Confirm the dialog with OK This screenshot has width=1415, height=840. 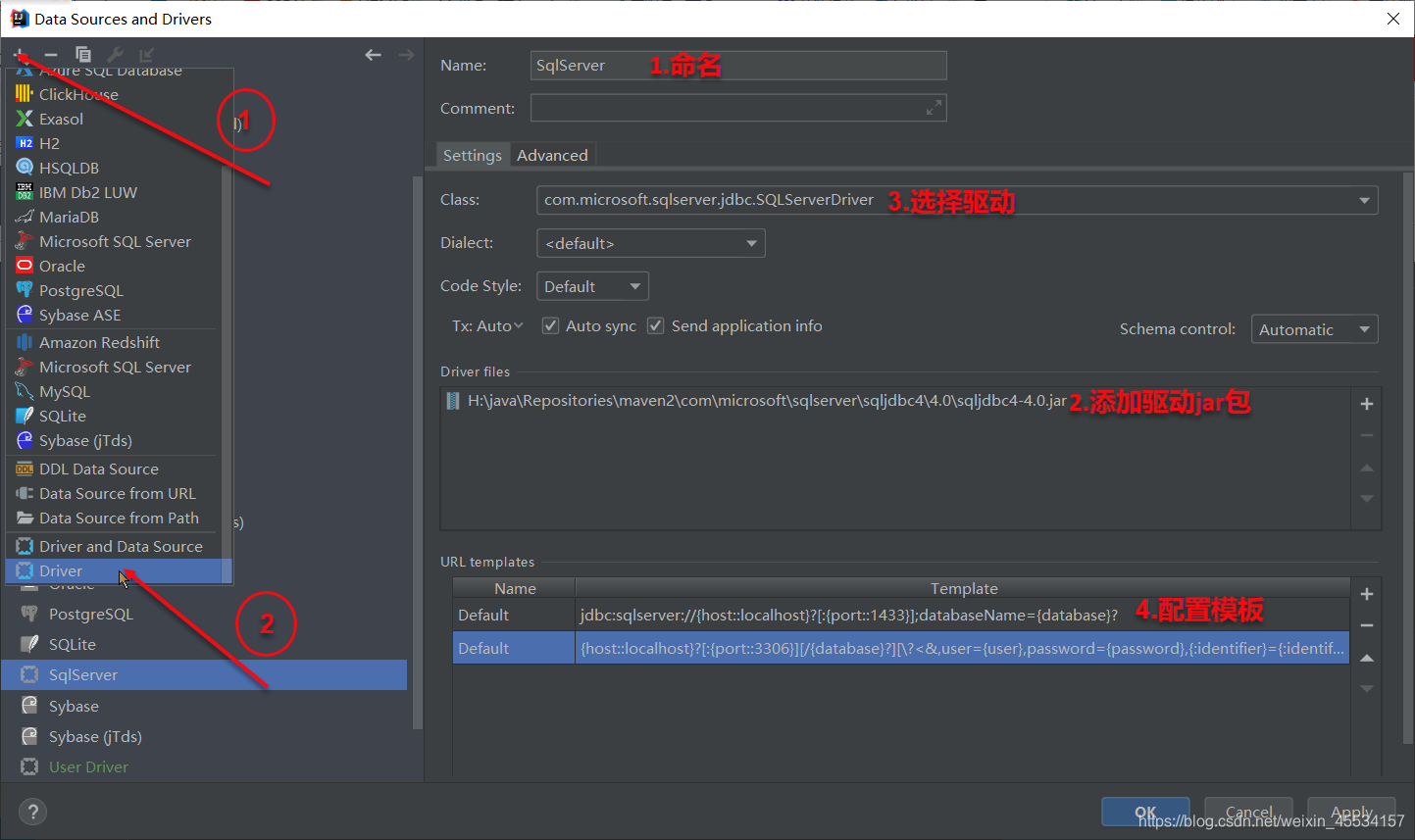tap(1145, 813)
